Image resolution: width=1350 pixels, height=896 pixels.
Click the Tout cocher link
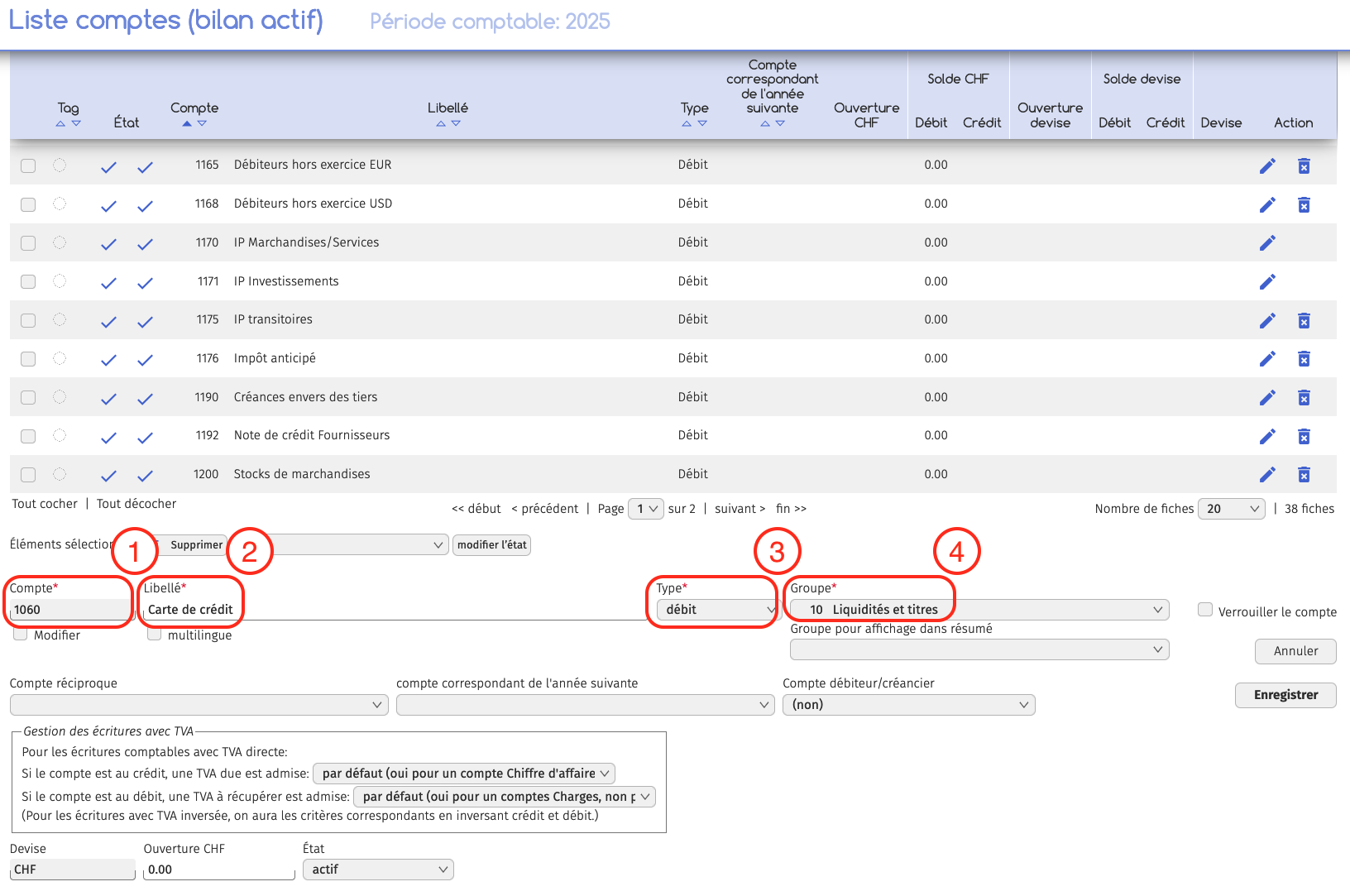45,504
